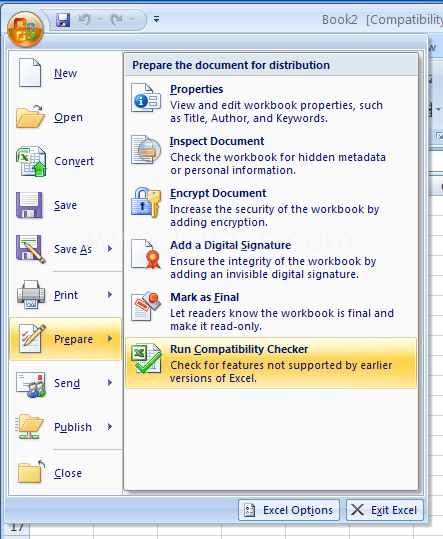The height and width of the screenshot is (539, 443).
Task: Click the Prepare checklist icon
Action: 32,339
